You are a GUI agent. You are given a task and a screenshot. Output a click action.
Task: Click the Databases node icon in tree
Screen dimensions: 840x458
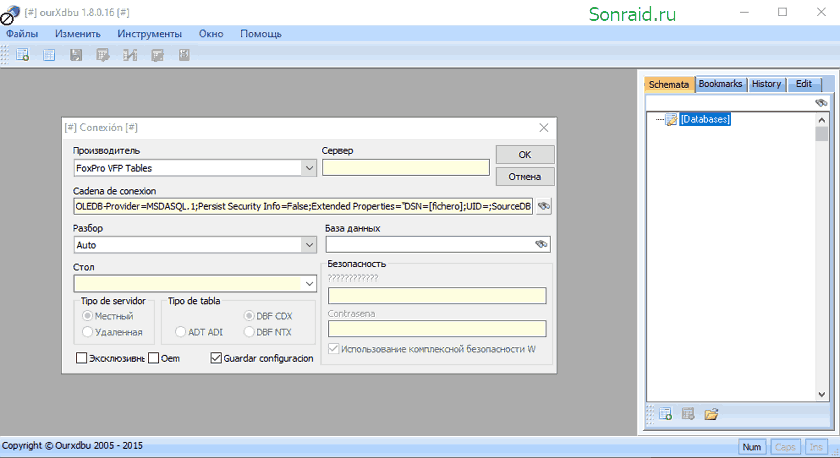(x=671, y=119)
